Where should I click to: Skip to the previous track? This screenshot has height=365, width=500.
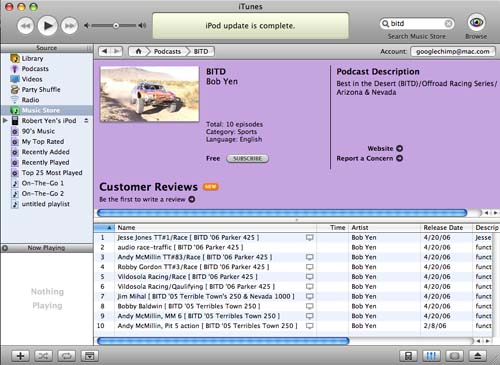click(x=26, y=26)
